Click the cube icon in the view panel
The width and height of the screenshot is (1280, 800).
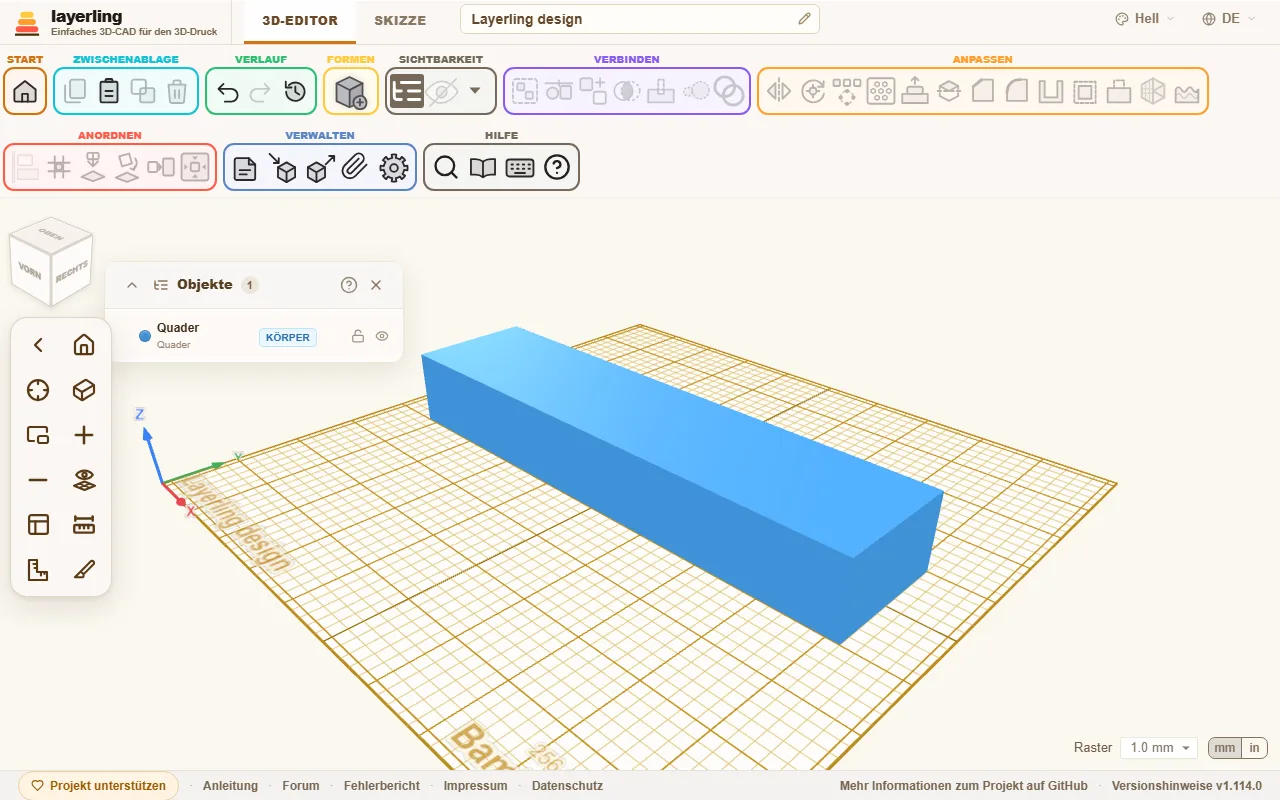(84, 390)
